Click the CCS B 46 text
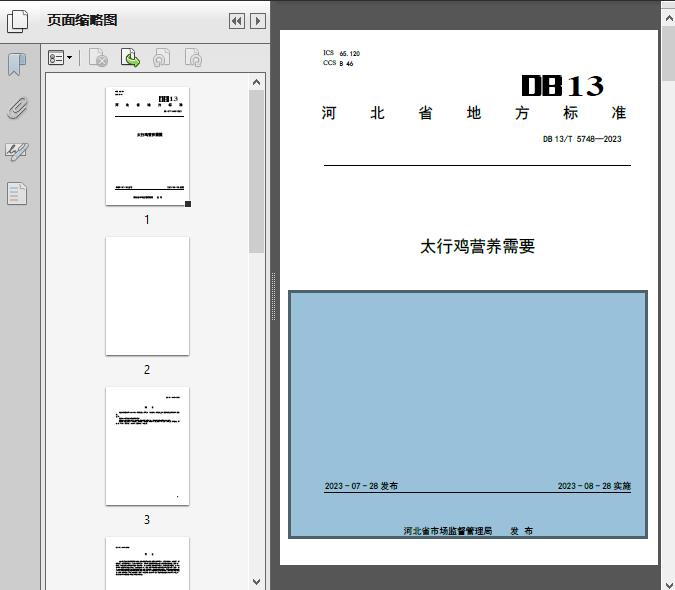 coord(338,63)
